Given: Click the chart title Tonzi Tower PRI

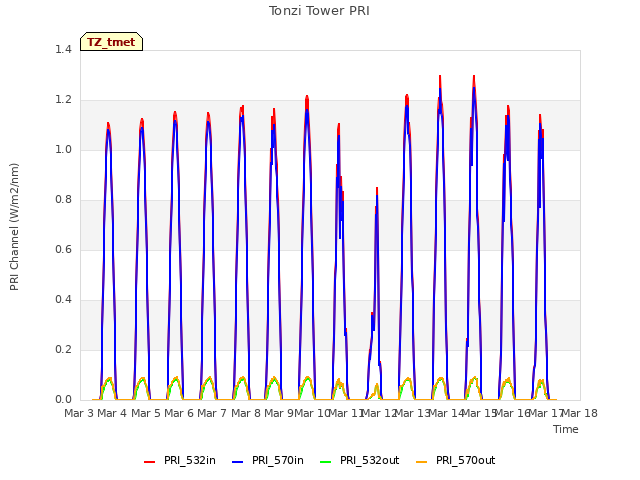Looking at the screenshot, I should (319, 11).
